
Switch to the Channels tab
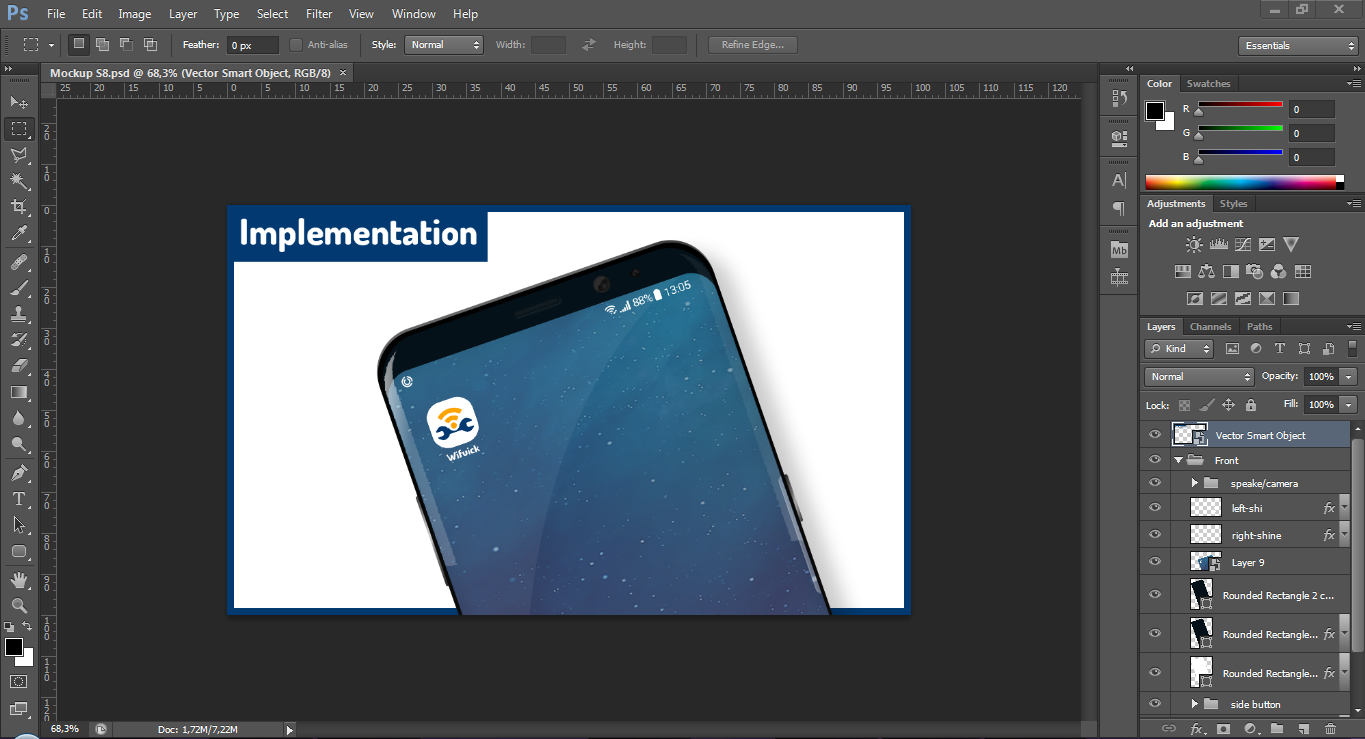pyautogui.click(x=1210, y=327)
